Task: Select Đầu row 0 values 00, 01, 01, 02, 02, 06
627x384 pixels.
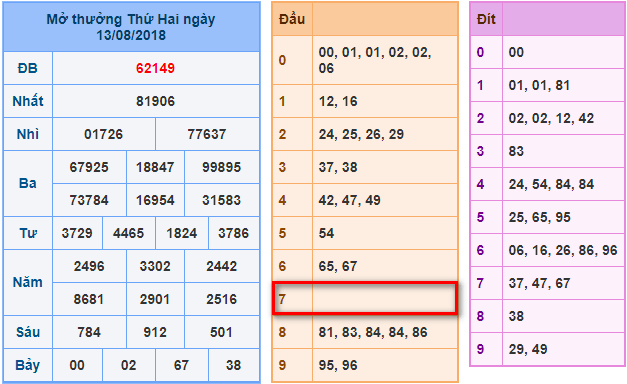Action: 375,60
